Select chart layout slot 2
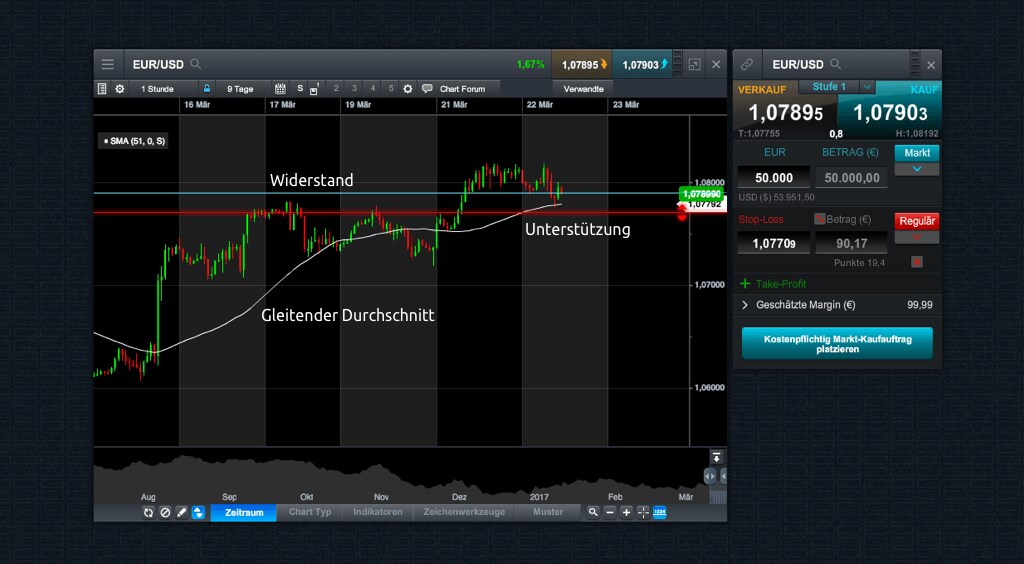The height and width of the screenshot is (564, 1024). pyautogui.click(x=336, y=88)
